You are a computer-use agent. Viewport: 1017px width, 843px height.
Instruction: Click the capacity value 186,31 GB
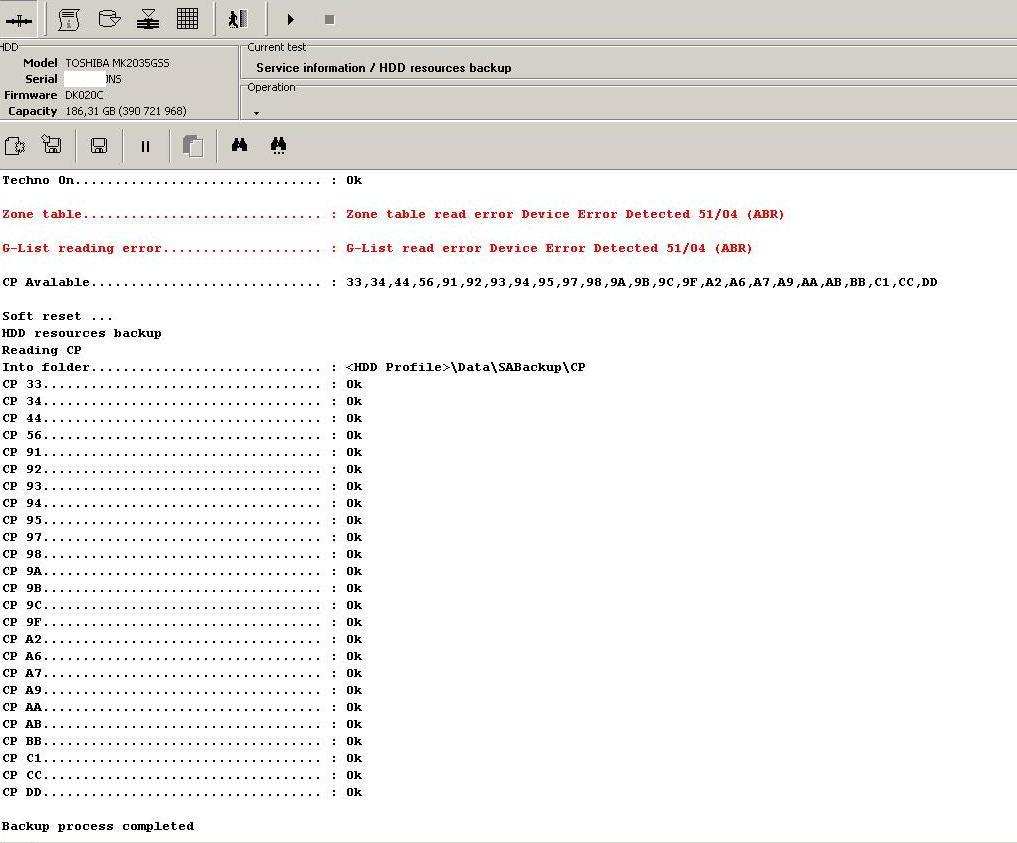[x=126, y=111]
